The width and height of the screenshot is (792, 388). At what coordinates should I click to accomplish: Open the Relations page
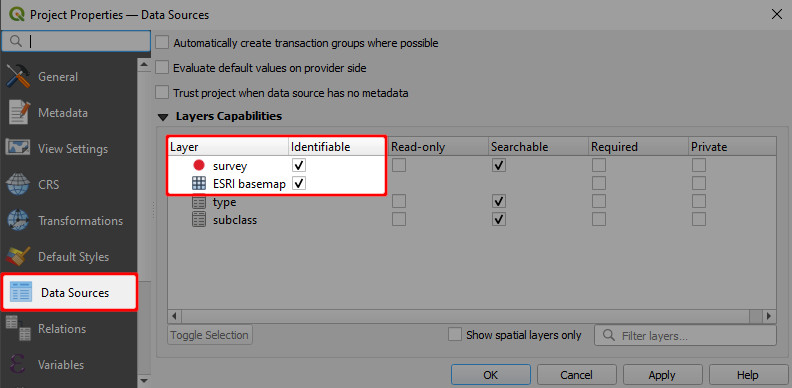tap(68, 328)
